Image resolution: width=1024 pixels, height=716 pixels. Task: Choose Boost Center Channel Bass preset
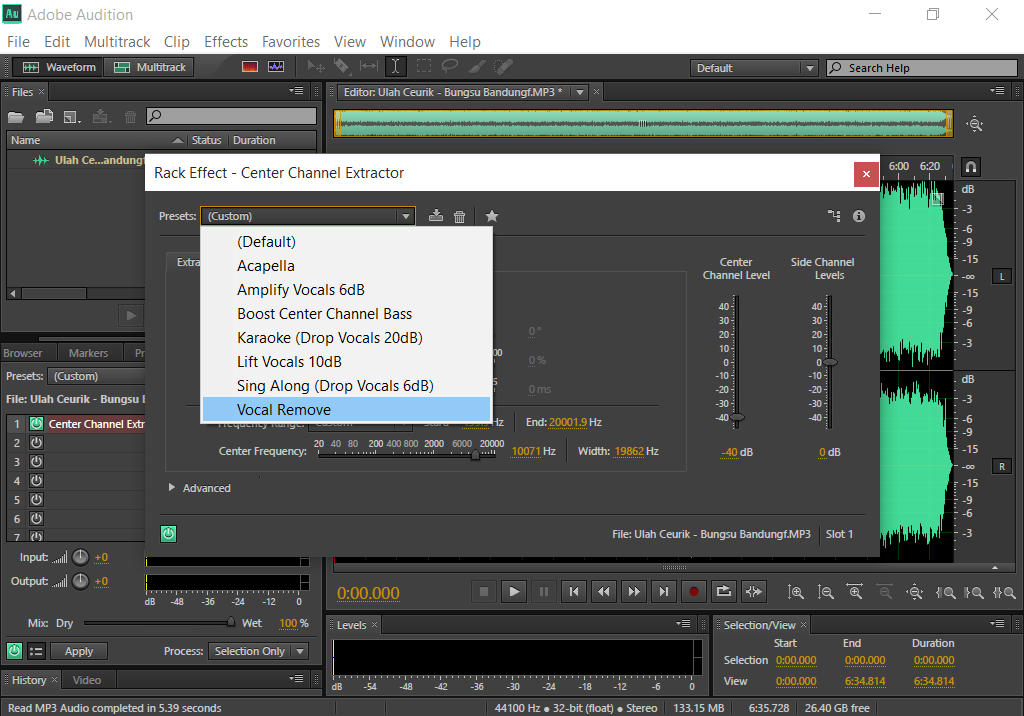pos(346,314)
